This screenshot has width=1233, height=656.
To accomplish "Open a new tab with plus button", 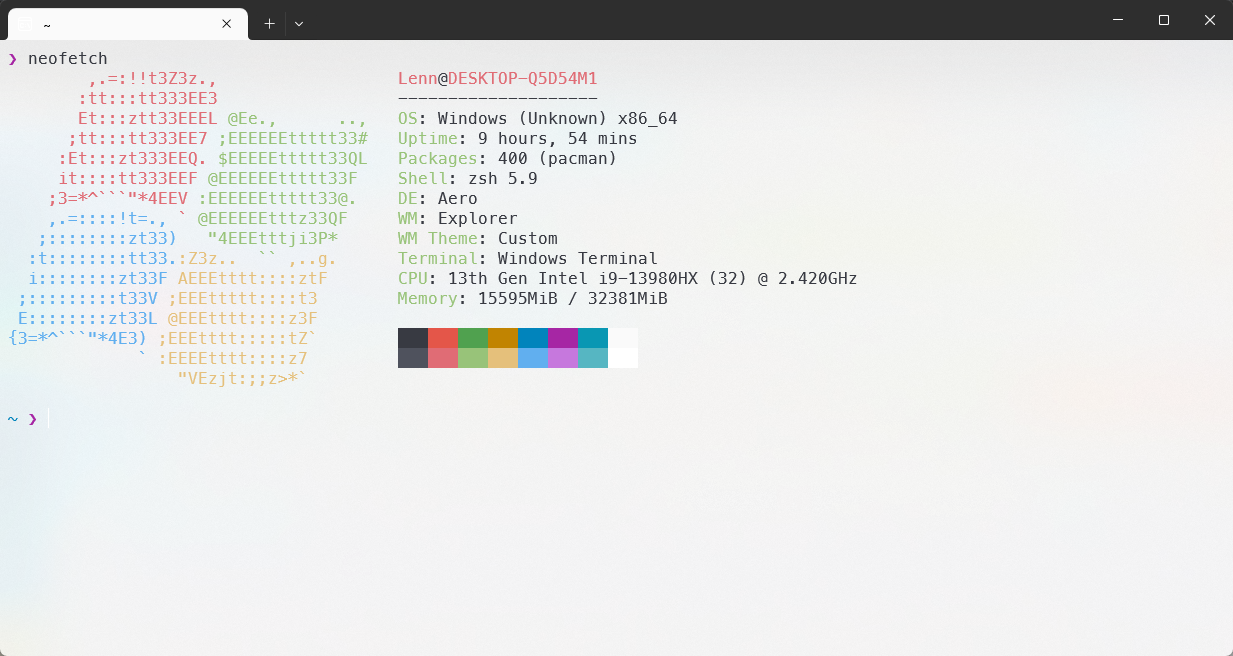I will 269,23.
